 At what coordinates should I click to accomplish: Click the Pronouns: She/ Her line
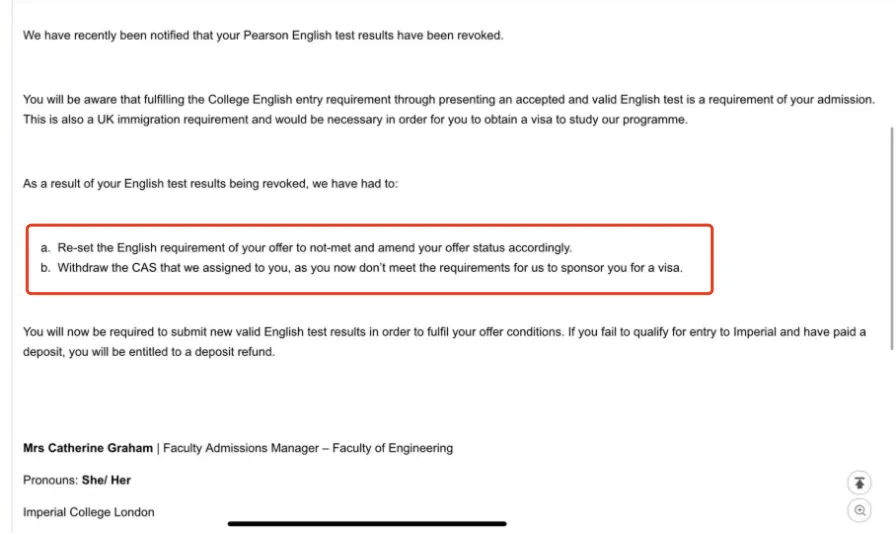click(77, 480)
